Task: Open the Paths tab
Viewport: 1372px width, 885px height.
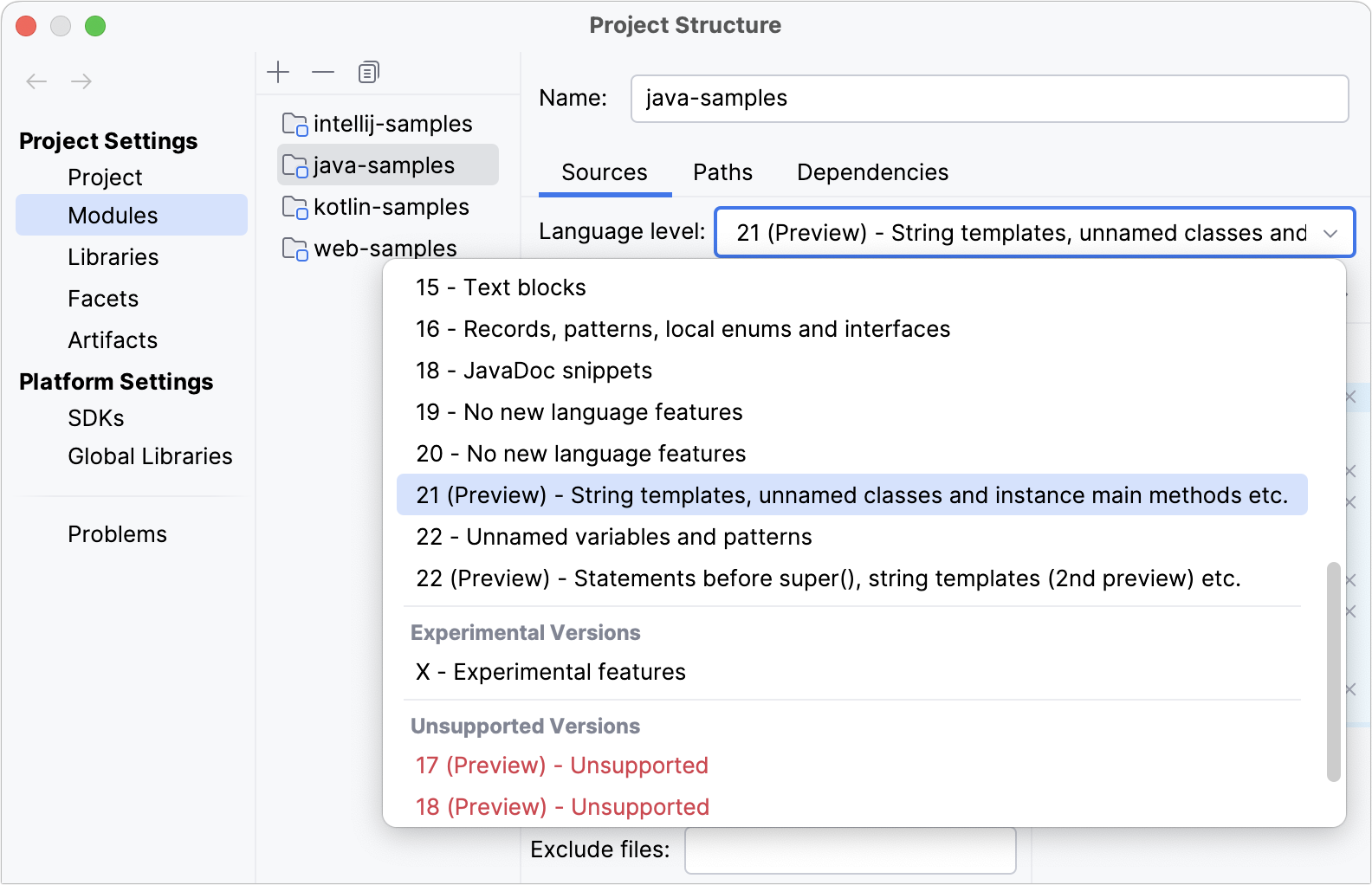Action: [722, 172]
